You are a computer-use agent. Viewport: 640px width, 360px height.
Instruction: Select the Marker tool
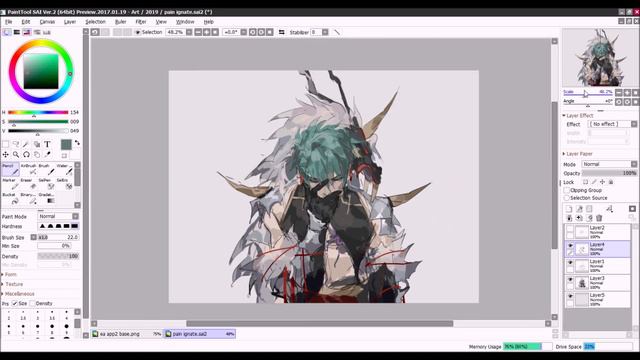click(x=10, y=184)
